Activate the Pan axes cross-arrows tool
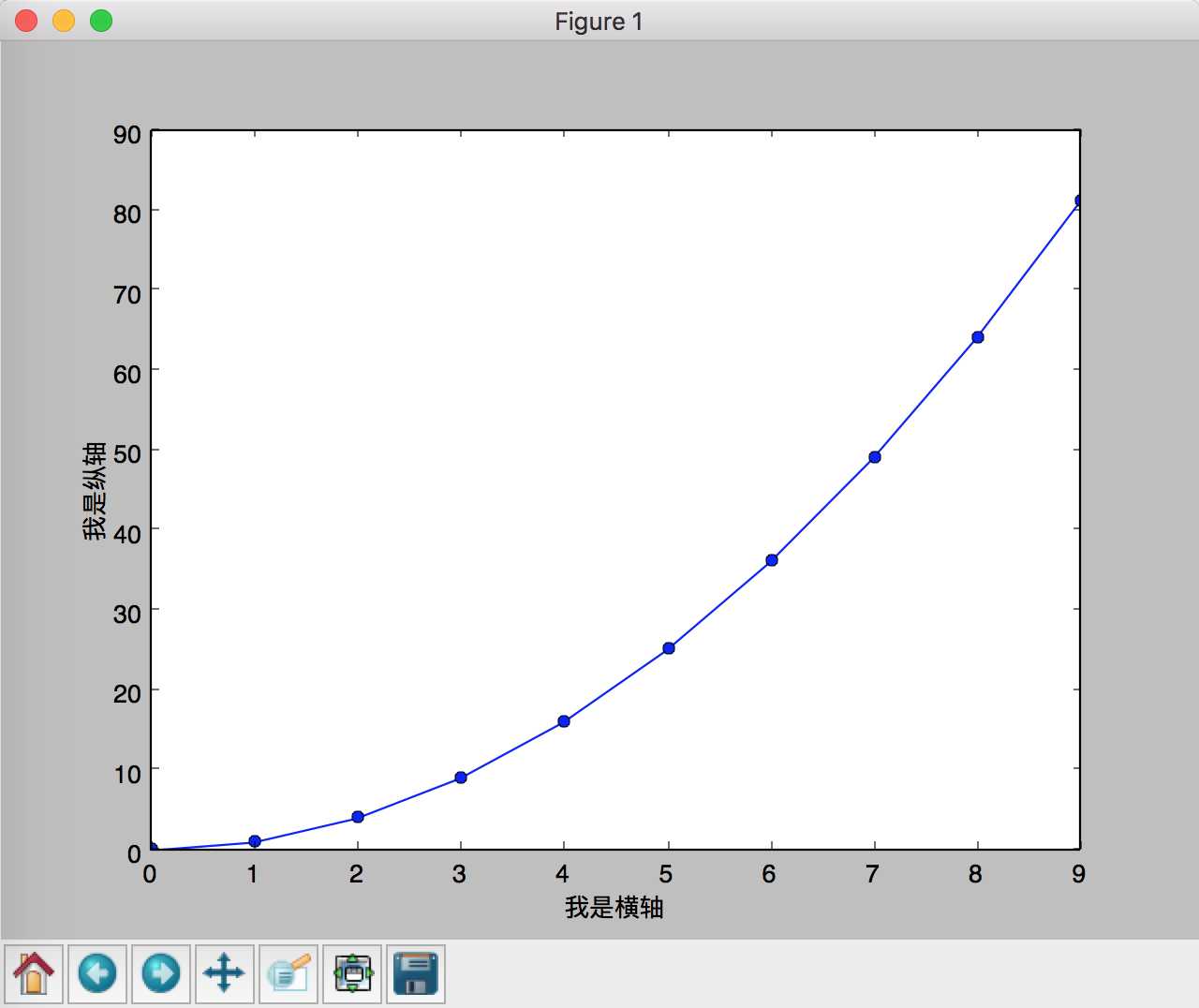This screenshot has width=1199, height=1008. (x=225, y=973)
